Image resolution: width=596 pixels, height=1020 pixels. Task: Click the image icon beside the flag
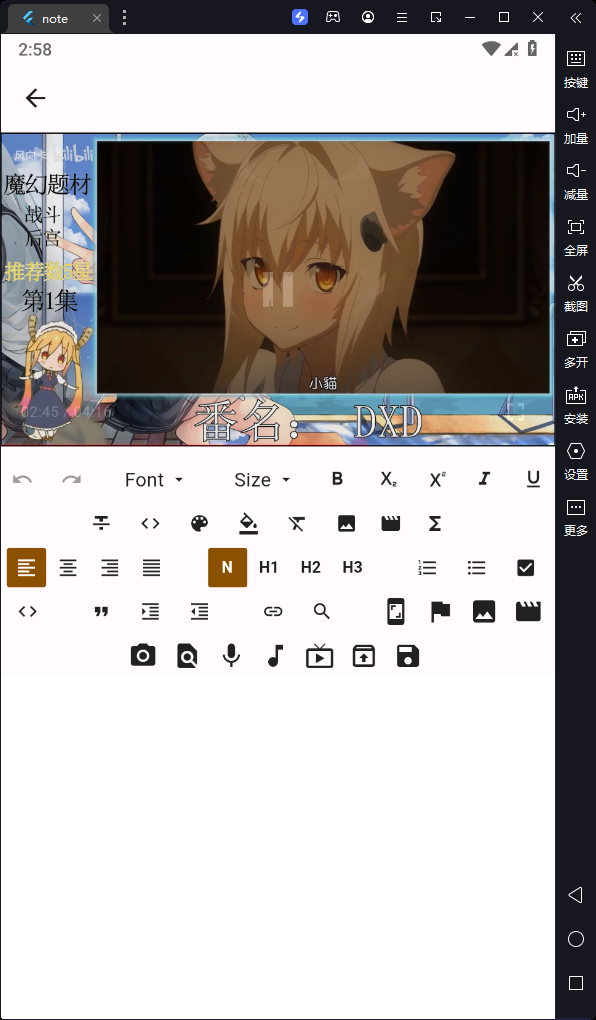484,611
